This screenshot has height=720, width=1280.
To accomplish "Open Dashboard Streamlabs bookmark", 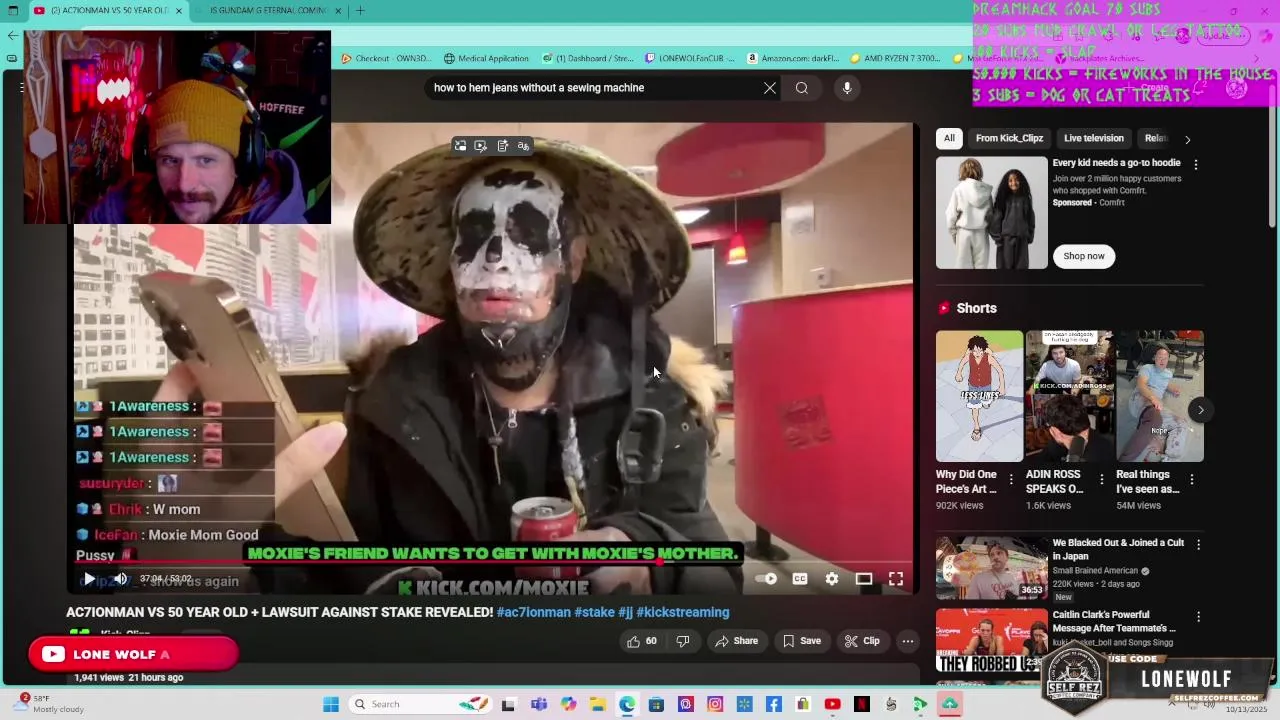I will coord(588,58).
